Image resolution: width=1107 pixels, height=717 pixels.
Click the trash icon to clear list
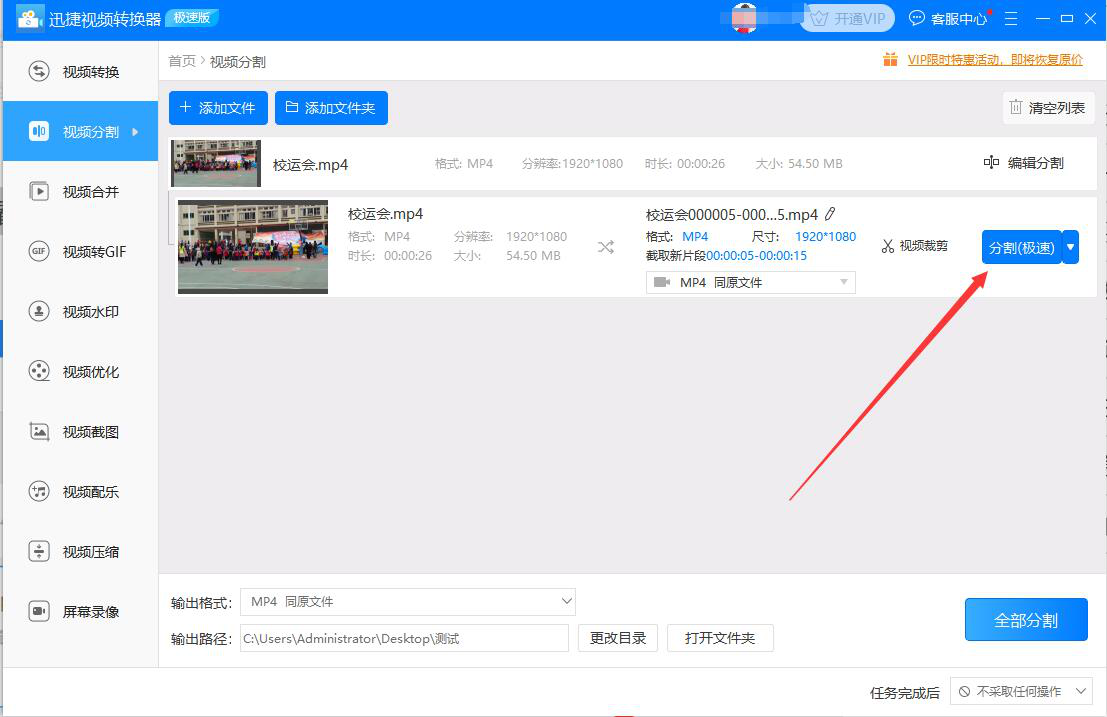[x=1016, y=108]
